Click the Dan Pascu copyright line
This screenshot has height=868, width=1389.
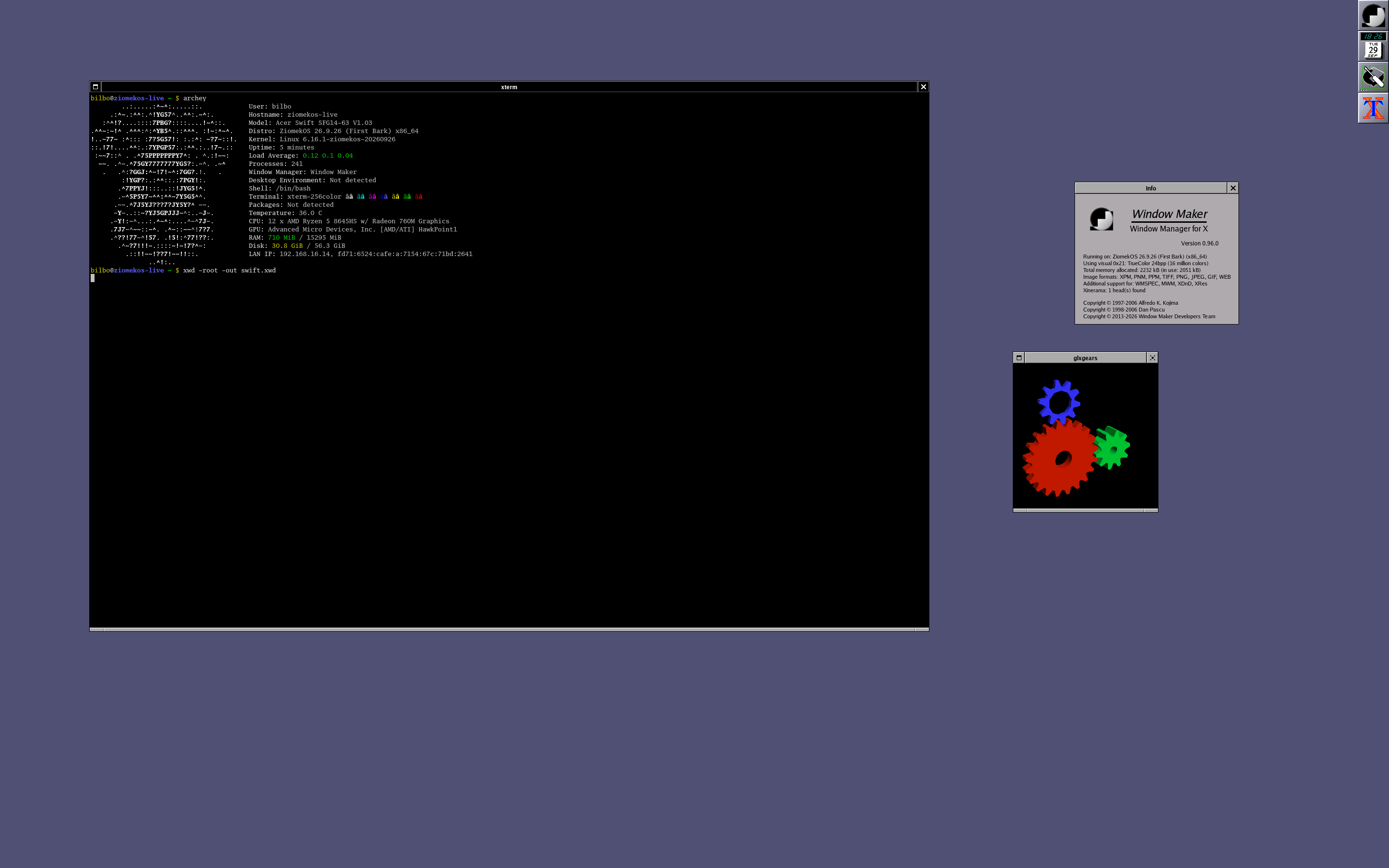coord(1124,310)
